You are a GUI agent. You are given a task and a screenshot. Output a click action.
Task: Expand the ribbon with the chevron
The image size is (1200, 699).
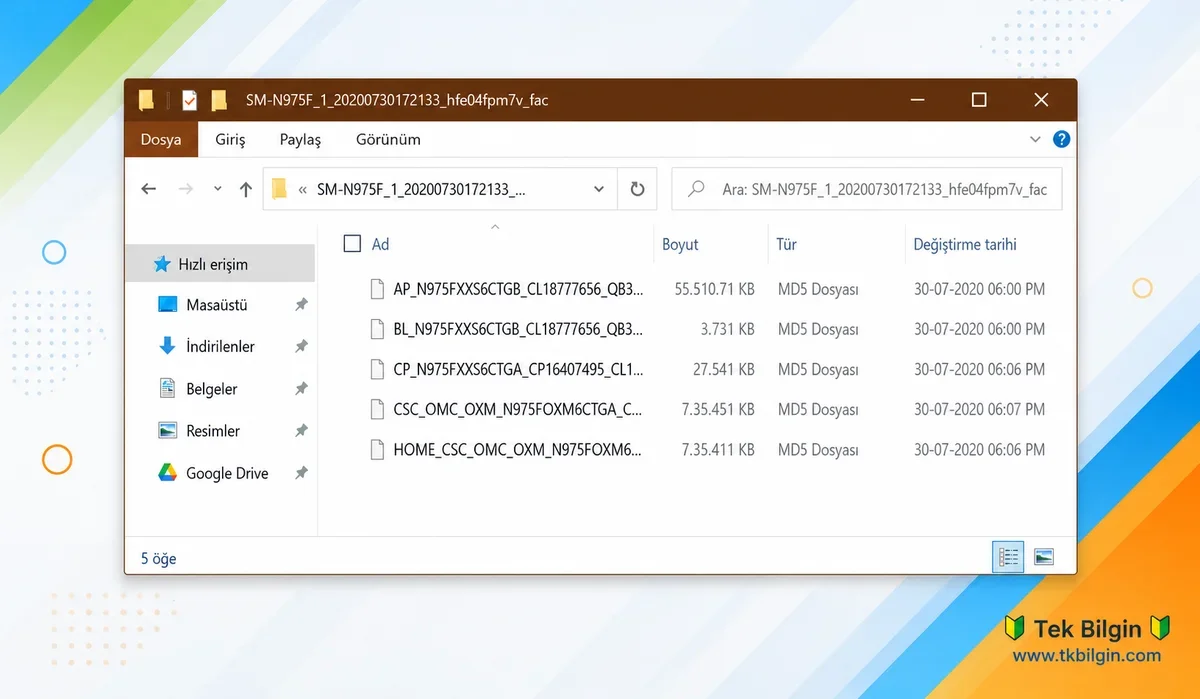pos(1035,139)
